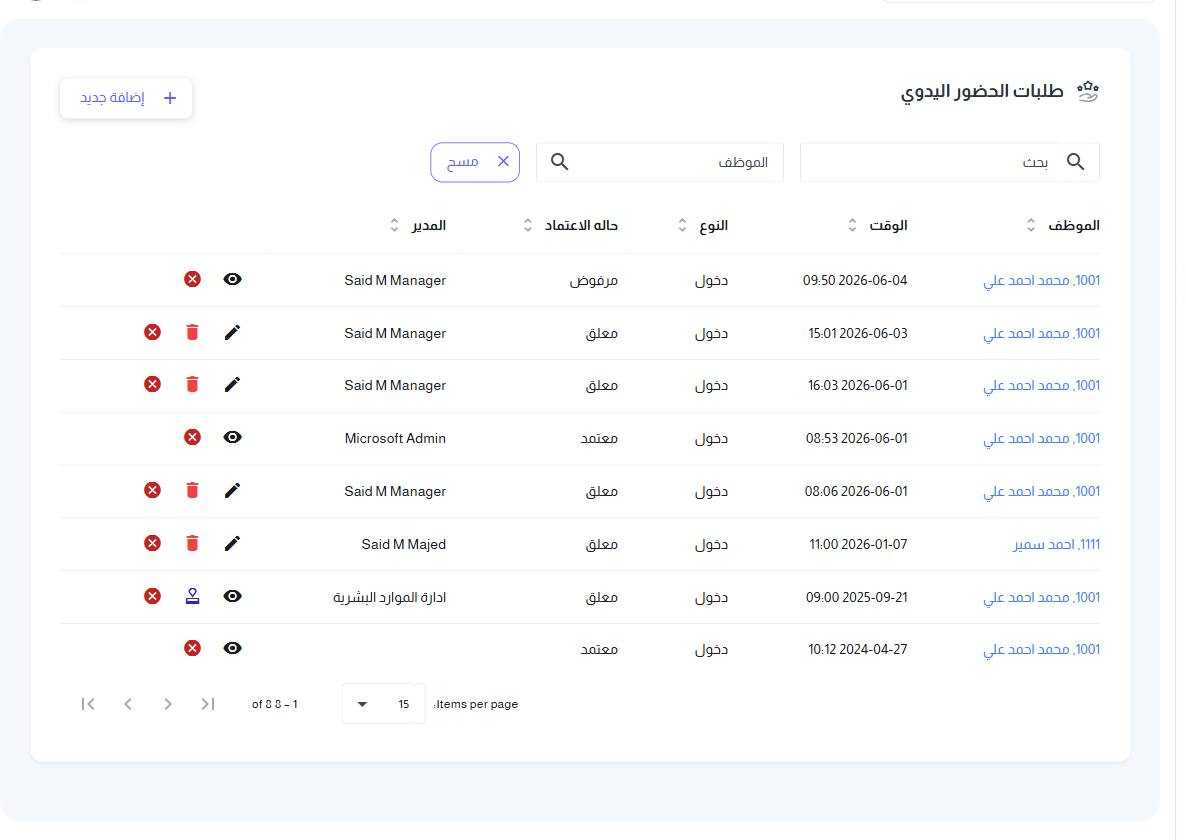Click red X on 16:03 2026-06-01 row
1186x840 pixels.
[x=152, y=384]
